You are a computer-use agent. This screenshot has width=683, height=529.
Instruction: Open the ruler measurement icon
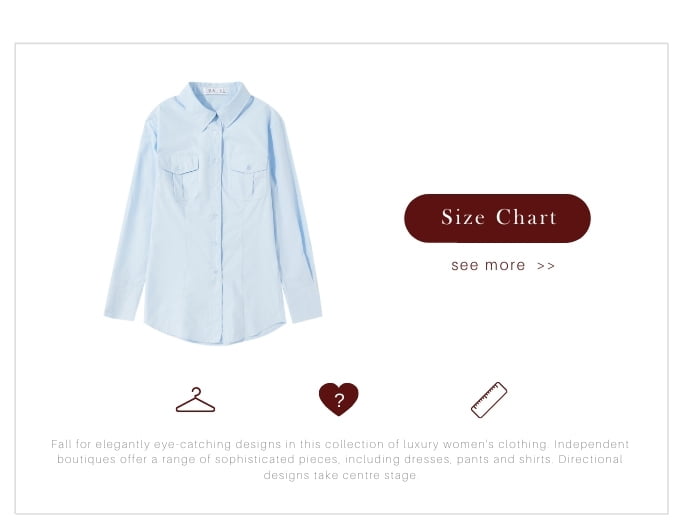point(489,400)
